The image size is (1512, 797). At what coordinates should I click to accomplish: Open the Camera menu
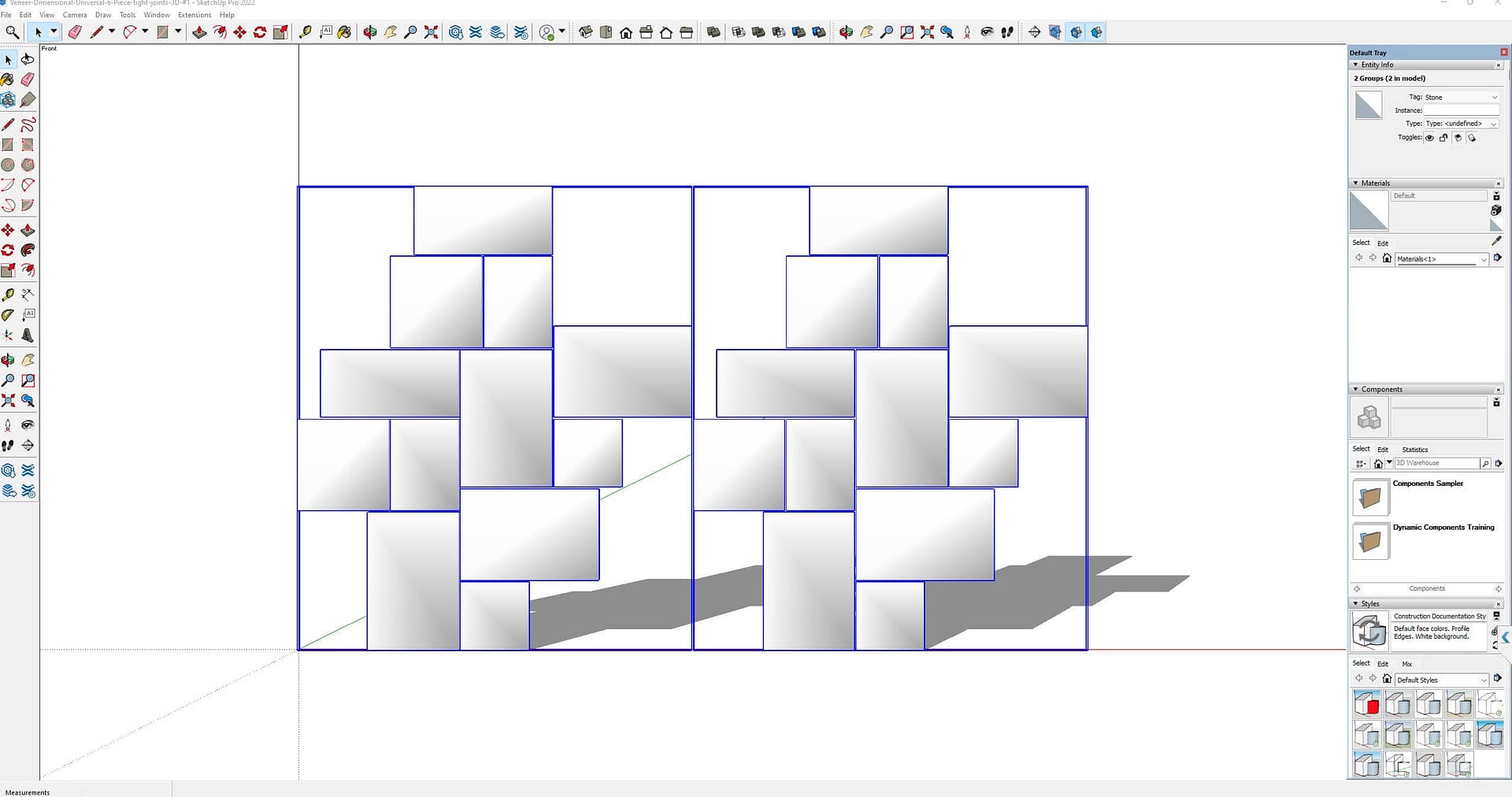point(75,15)
